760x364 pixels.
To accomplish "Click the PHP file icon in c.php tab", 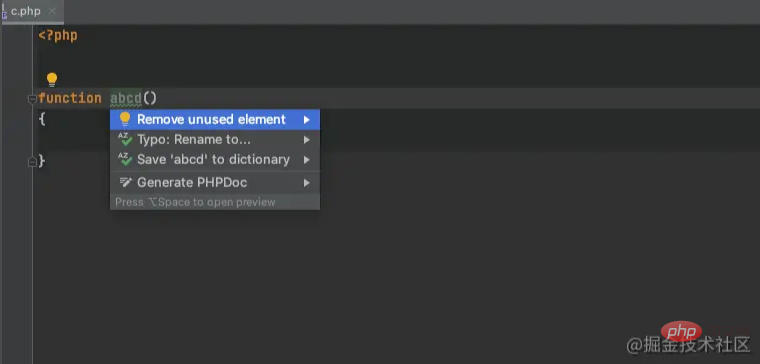I will point(4,12).
